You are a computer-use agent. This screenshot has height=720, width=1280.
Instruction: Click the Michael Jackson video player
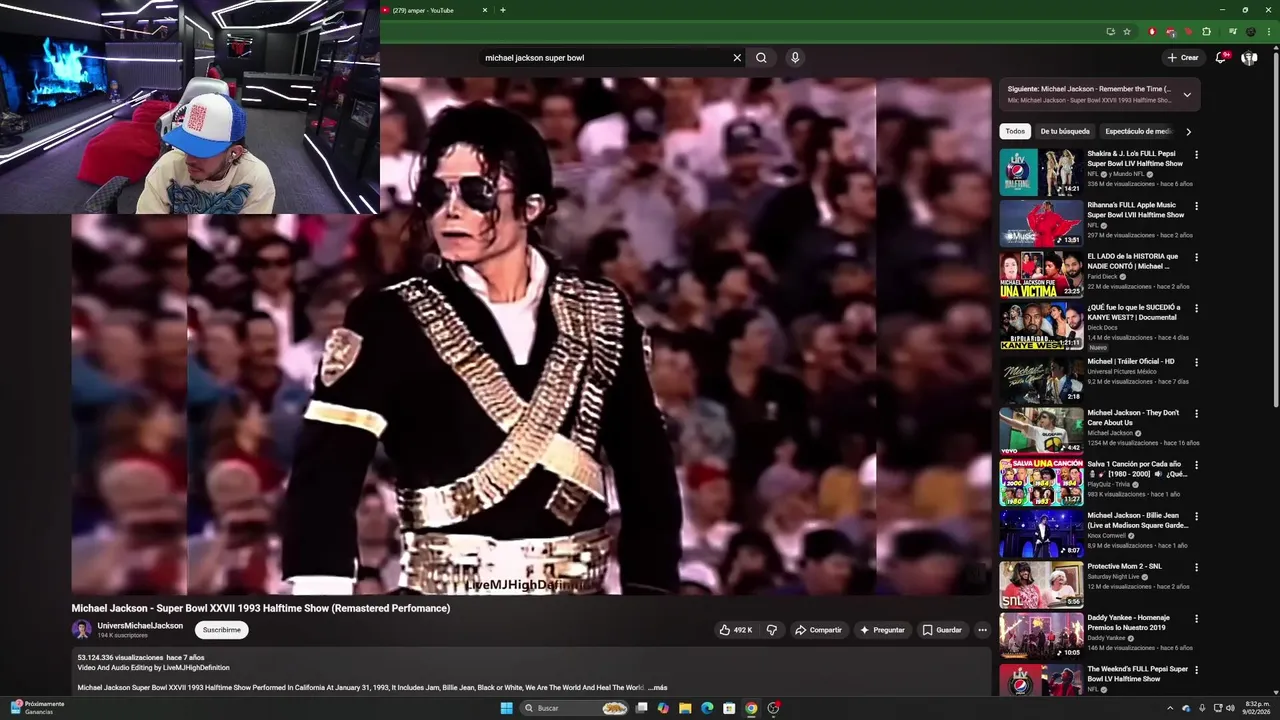pos(531,336)
